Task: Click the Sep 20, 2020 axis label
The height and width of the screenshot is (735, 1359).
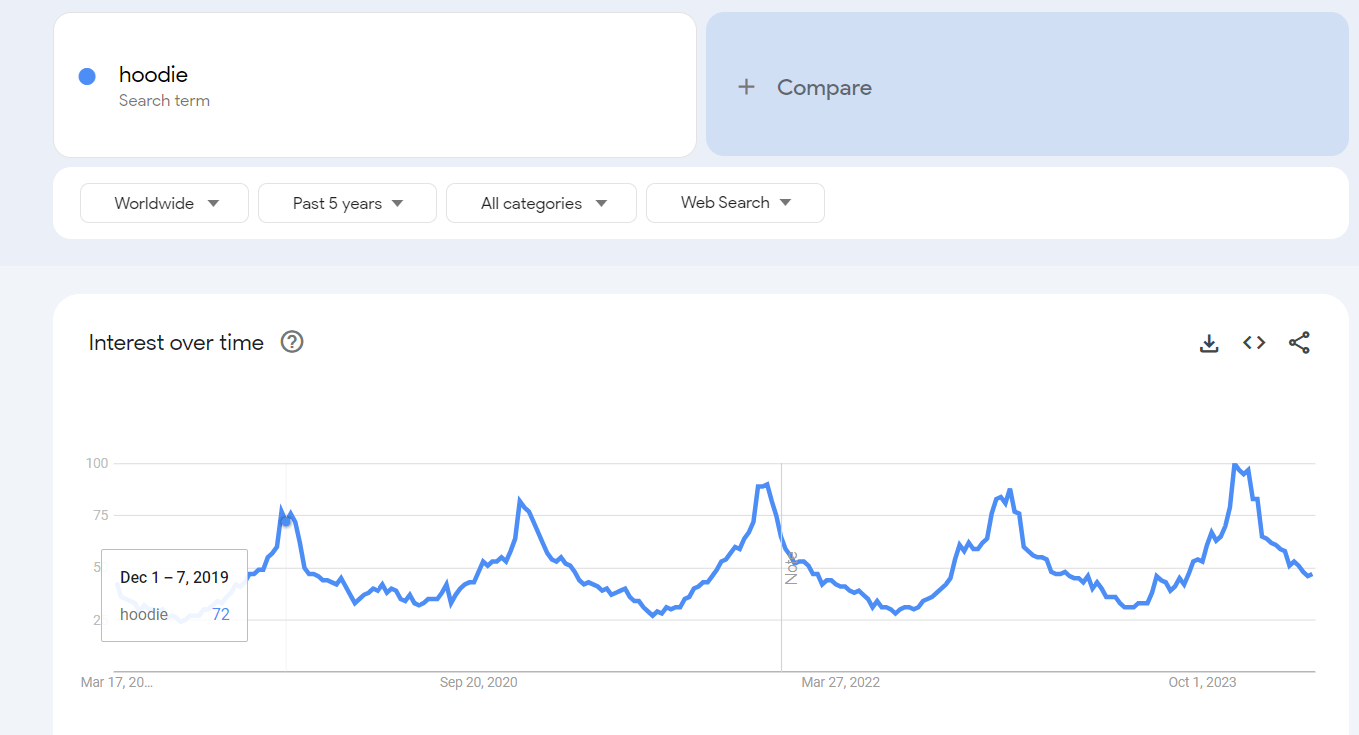Action: tap(478, 682)
